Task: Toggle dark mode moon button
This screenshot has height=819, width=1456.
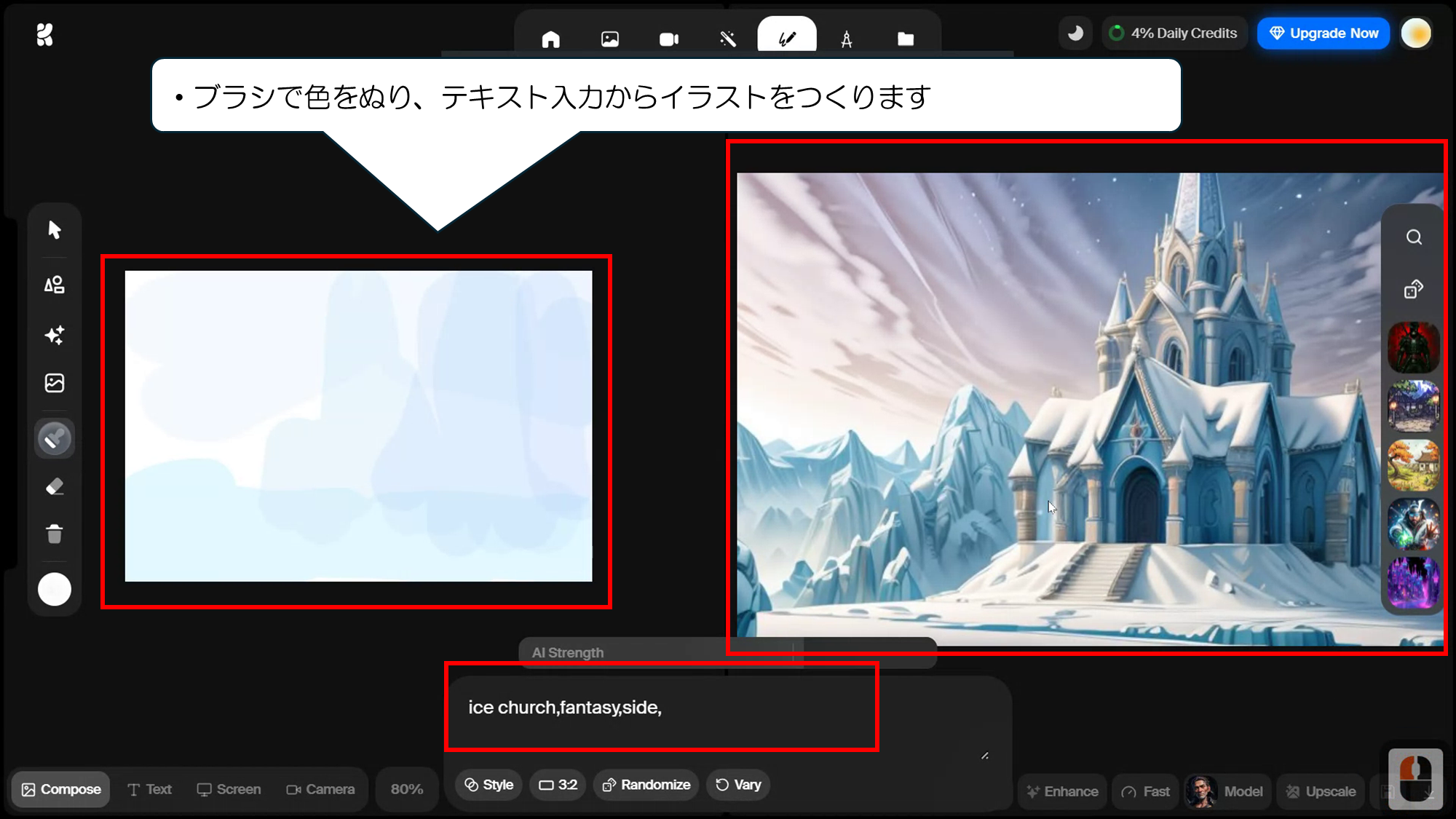Action: (x=1075, y=33)
